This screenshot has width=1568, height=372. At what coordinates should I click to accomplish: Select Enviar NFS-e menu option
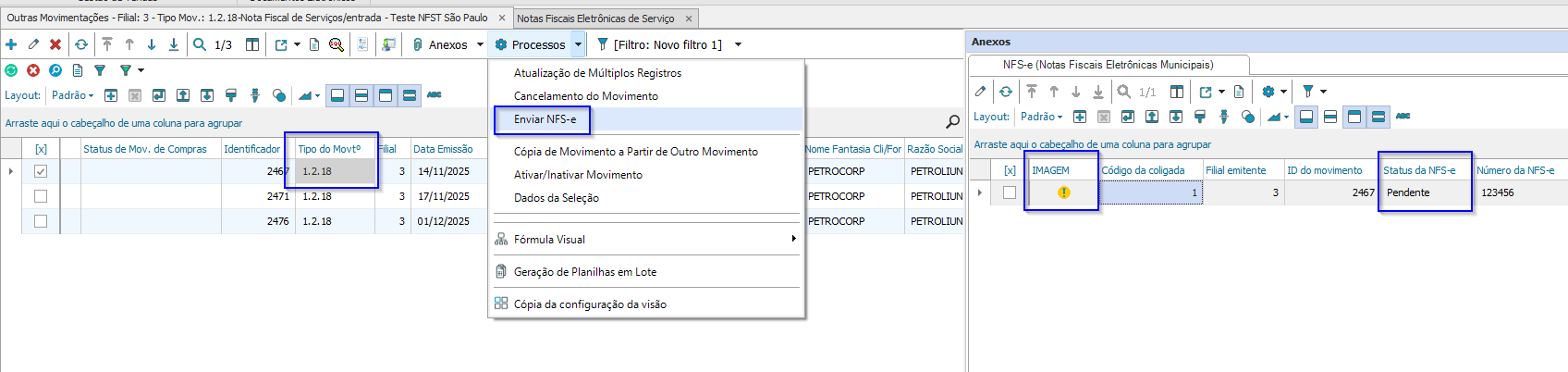click(545, 119)
